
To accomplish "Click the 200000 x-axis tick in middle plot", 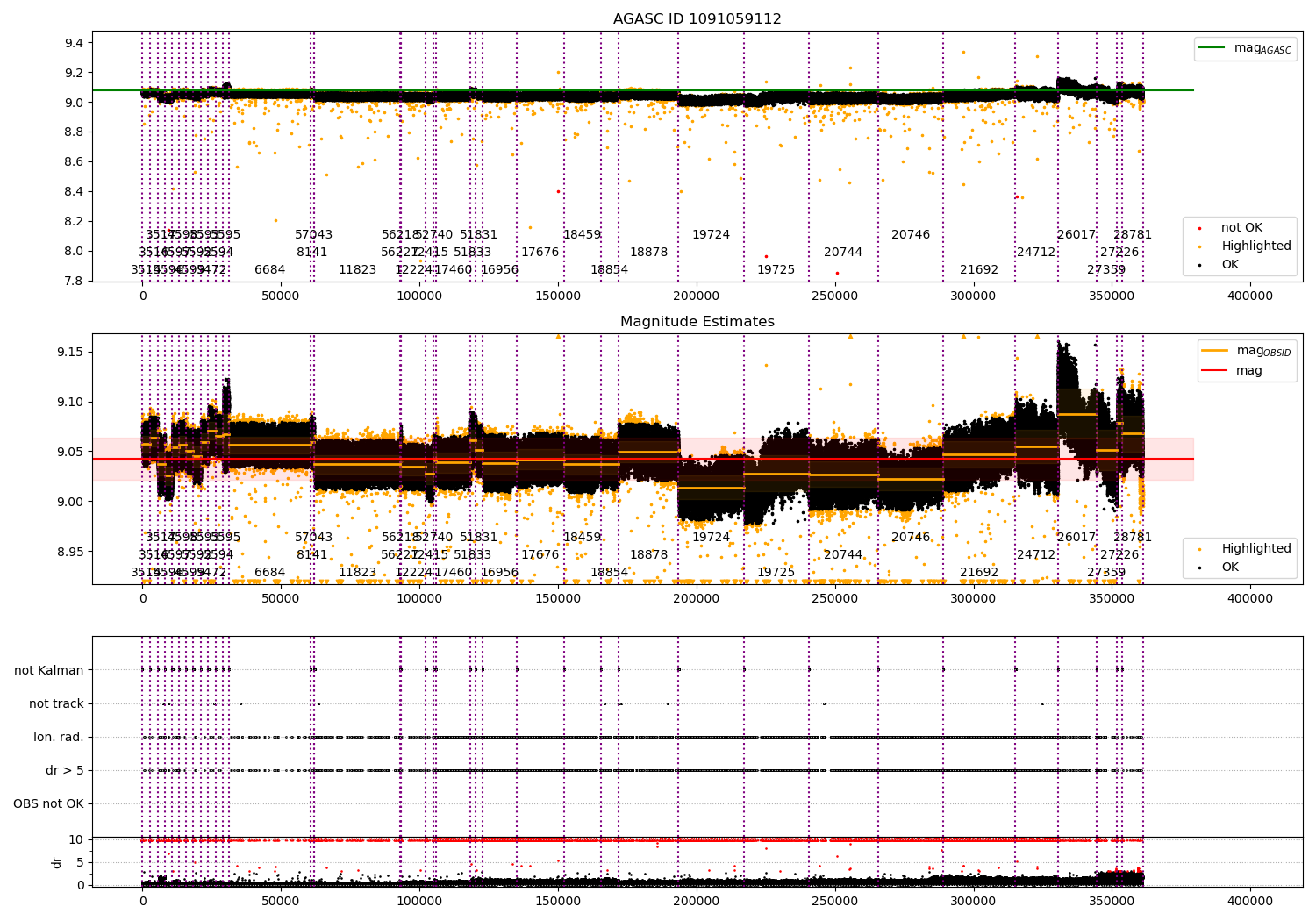I will (x=697, y=598).
